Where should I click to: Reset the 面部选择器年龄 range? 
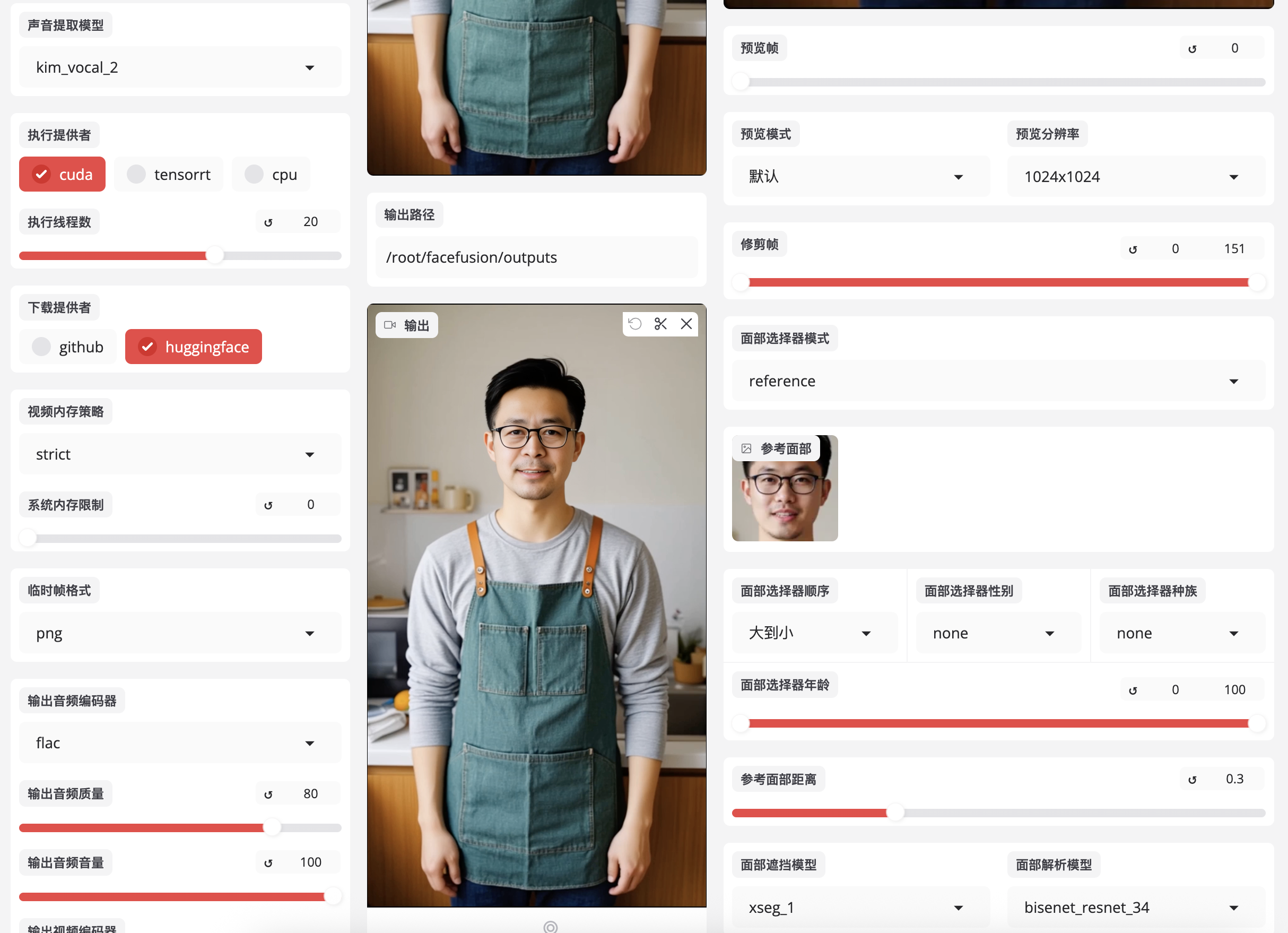(x=1133, y=690)
